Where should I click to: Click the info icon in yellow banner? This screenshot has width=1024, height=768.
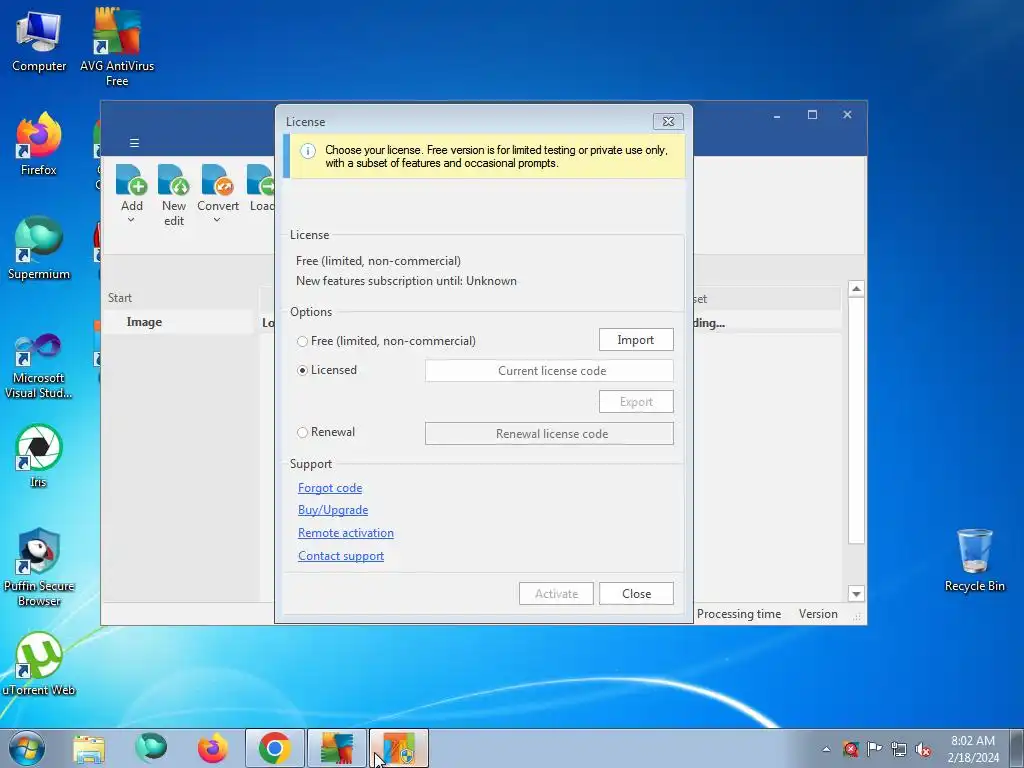307,151
